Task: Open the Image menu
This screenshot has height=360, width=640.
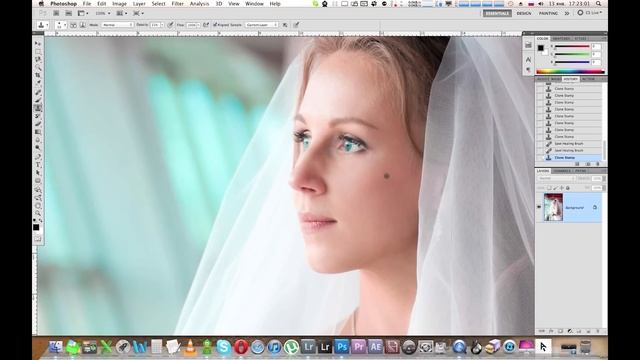Action: [119, 4]
